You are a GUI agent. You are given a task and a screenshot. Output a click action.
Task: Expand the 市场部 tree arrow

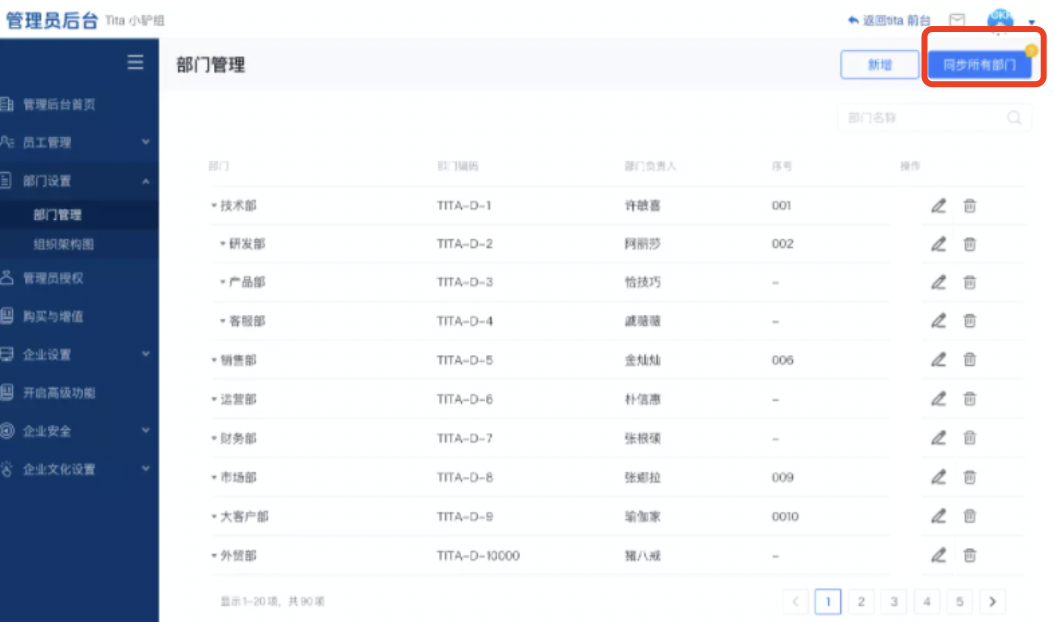[214, 477]
